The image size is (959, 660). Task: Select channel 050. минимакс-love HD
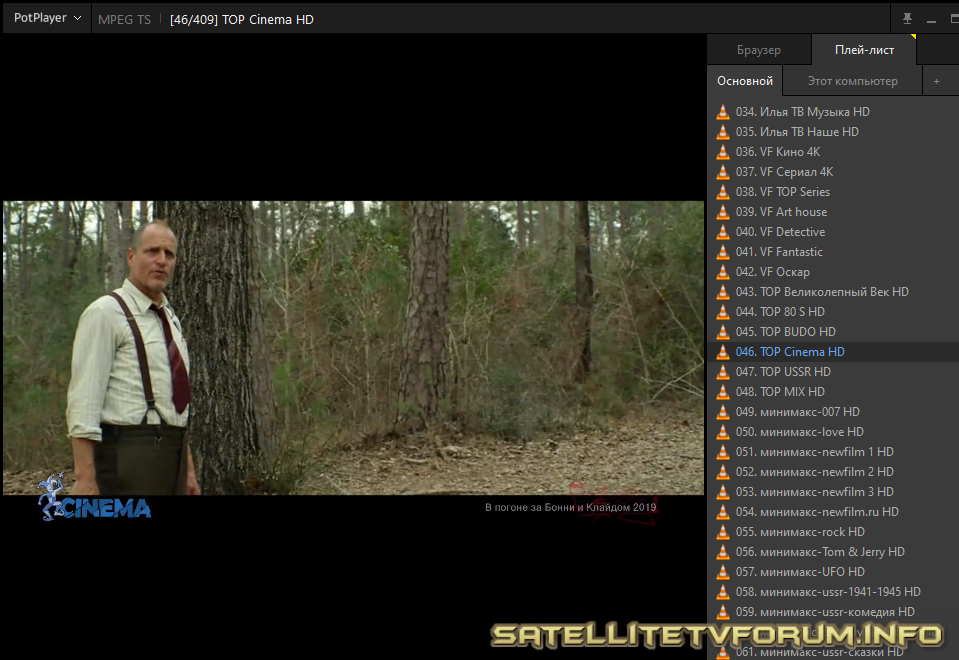833,432
